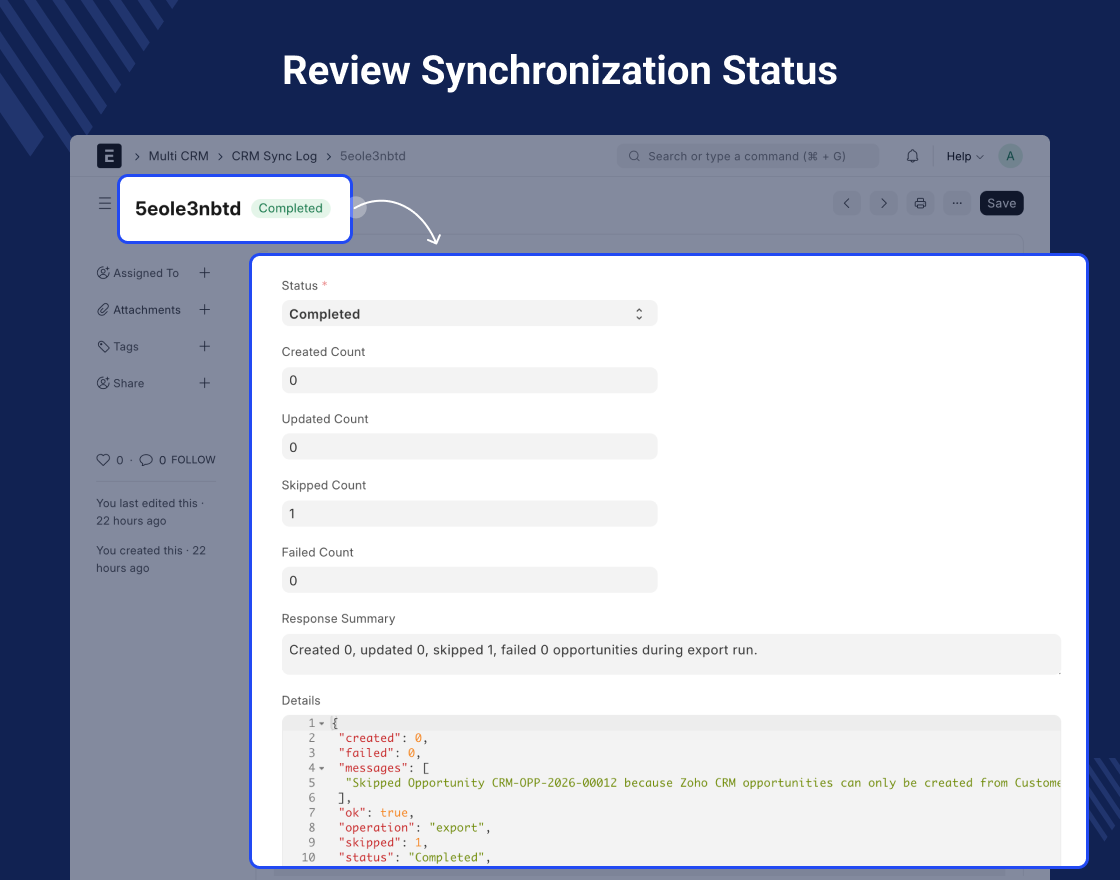Screen dimensions: 1120x880
Task: Add a new attachment via plus
Action: coord(204,309)
